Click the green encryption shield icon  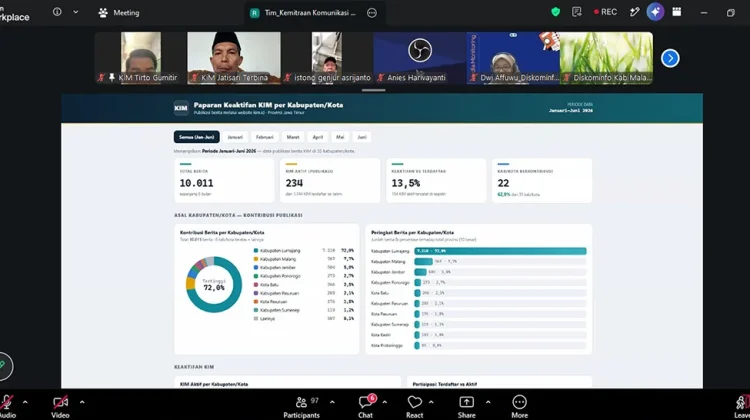[x=555, y=12]
